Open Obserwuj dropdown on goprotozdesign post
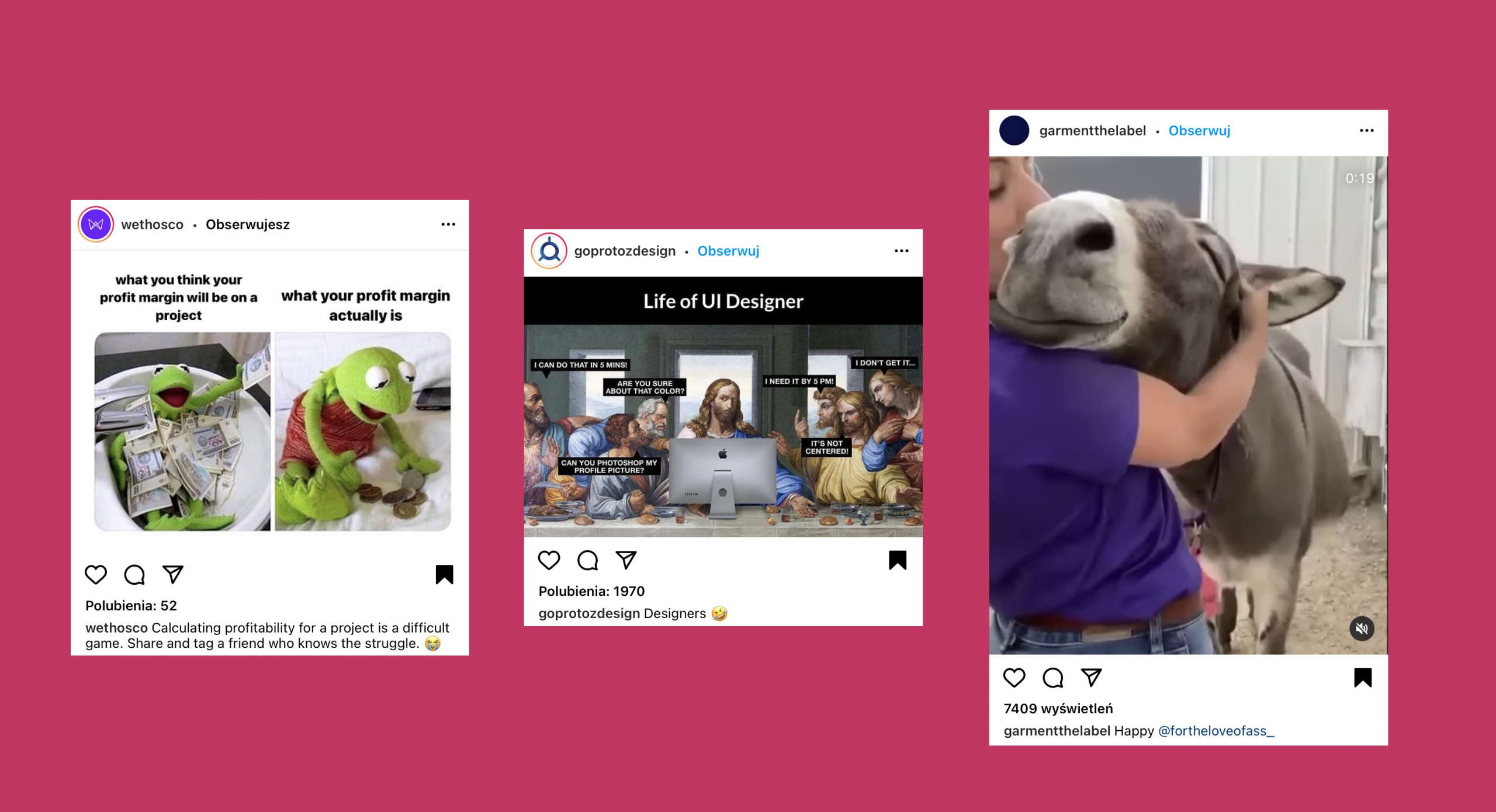The width and height of the screenshot is (1496, 812). [x=728, y=251]
